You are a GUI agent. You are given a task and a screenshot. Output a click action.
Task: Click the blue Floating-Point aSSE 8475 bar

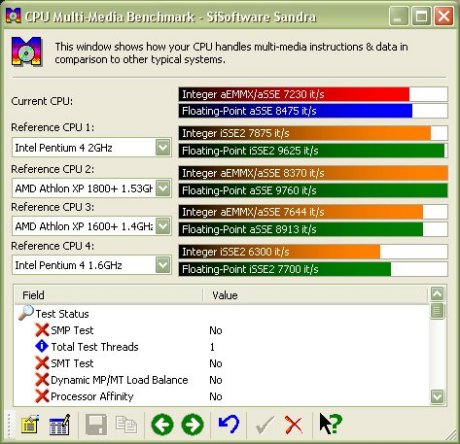point(313,111)
